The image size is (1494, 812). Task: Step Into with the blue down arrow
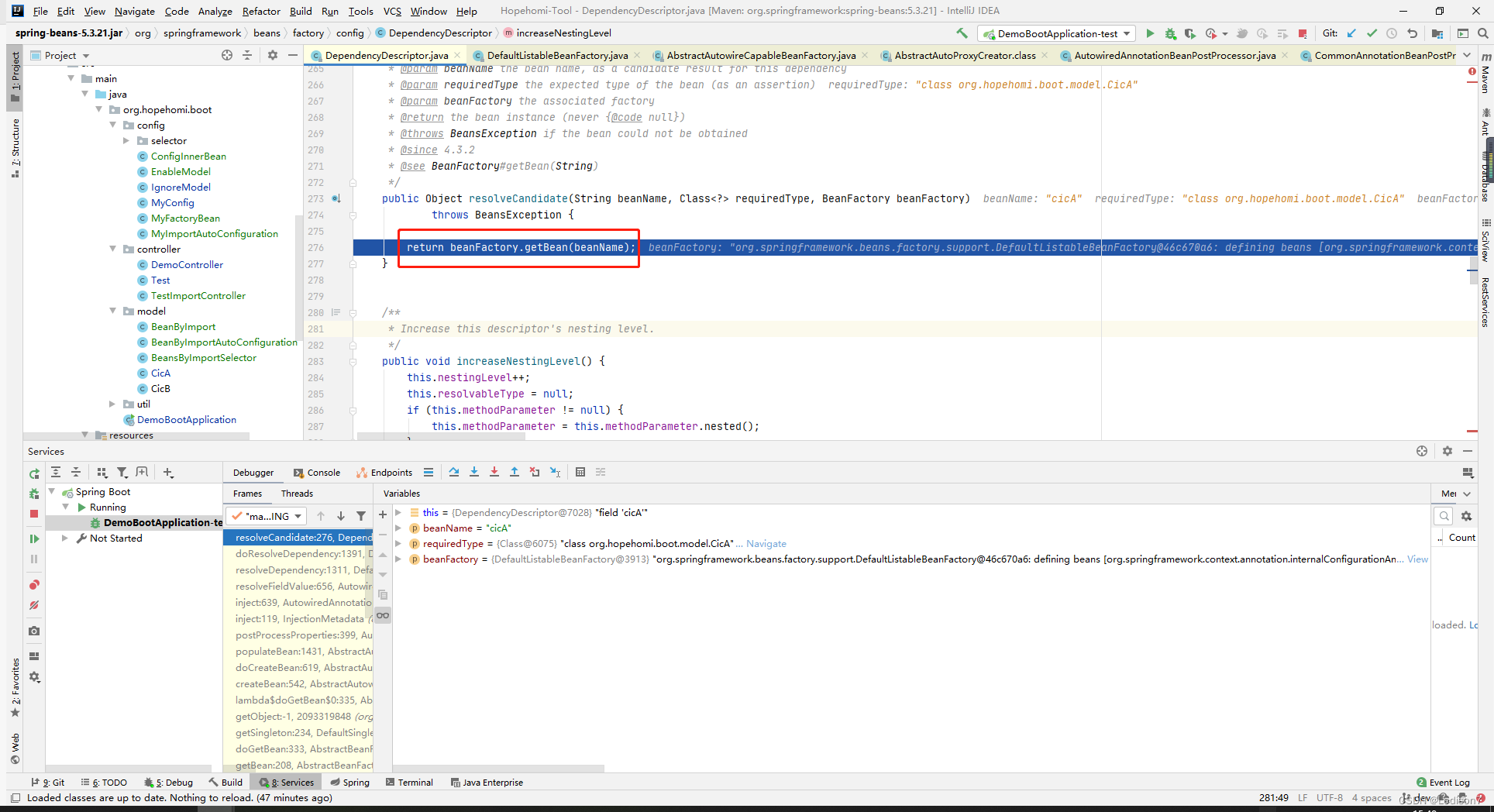(474, 472)
